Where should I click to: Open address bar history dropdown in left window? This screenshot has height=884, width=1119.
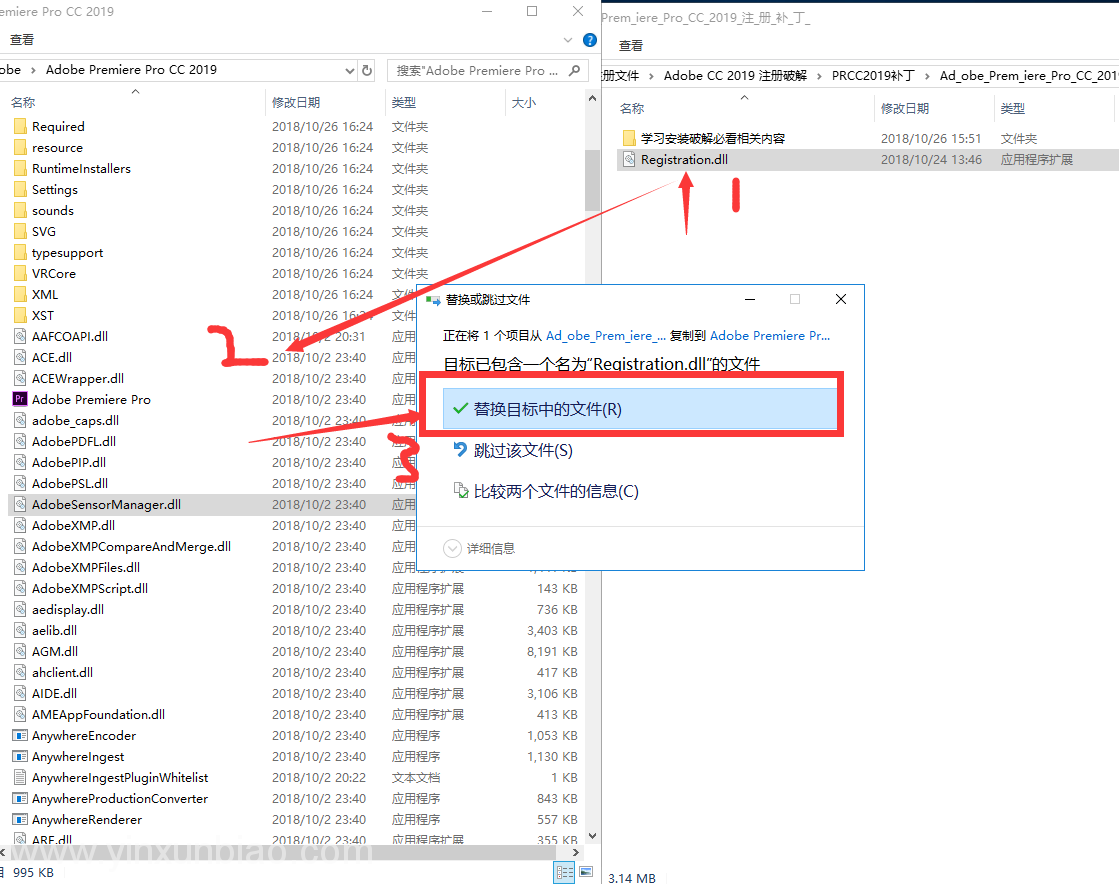click(350, 70)
